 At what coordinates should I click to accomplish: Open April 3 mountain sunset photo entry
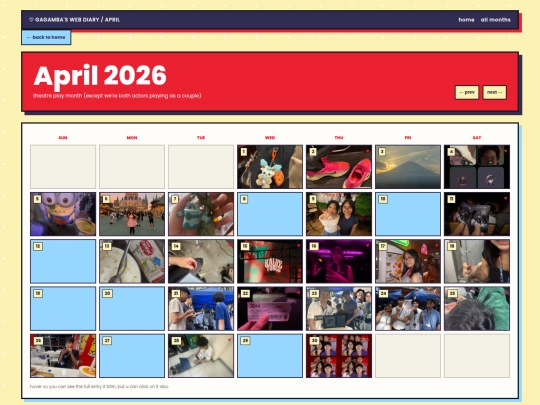(408, 167)
